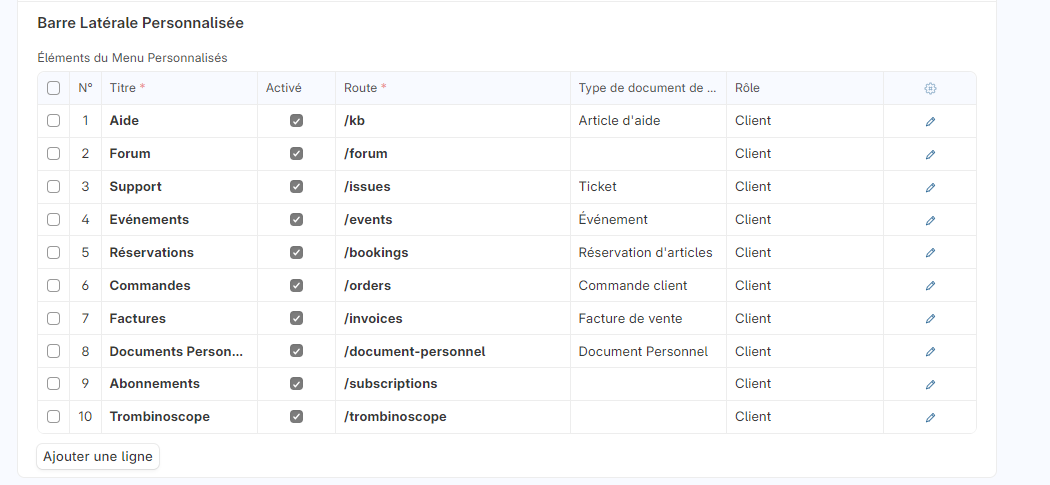Image resolution: width=1050 pixels, height=485 pixels.
Task: Click the /subscriptions route cell
Action: [452, 384]
